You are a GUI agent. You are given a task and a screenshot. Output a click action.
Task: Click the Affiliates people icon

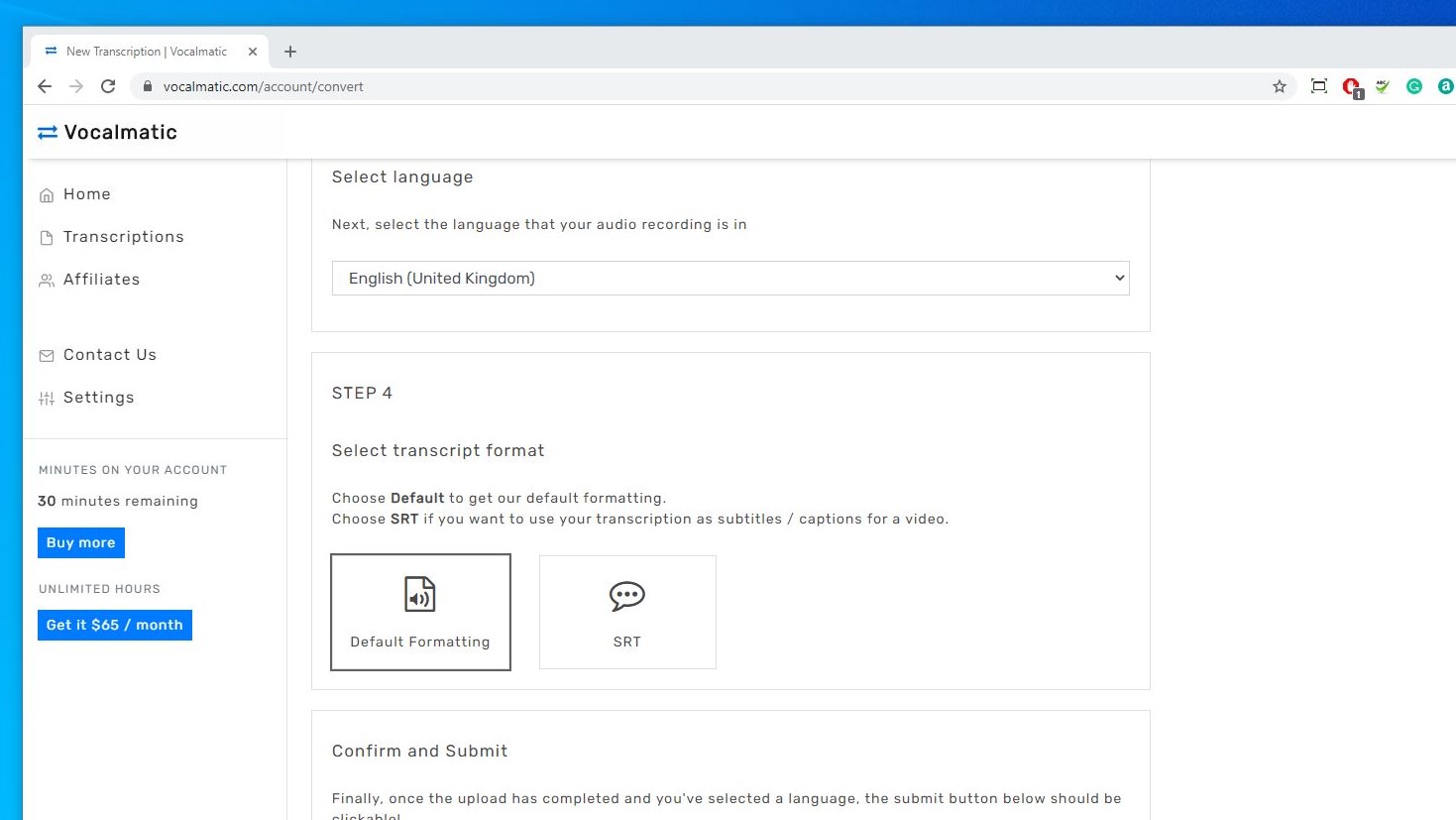click(x=47, y=281)
